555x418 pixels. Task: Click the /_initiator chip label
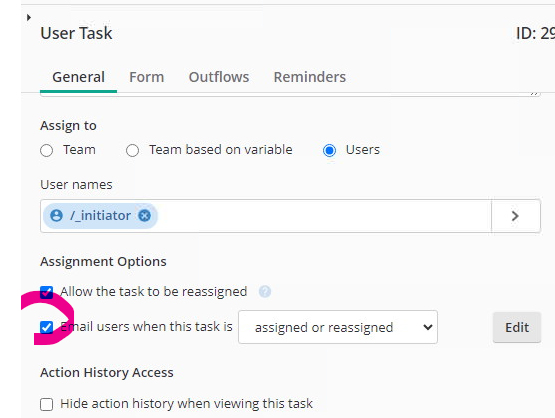100,216
